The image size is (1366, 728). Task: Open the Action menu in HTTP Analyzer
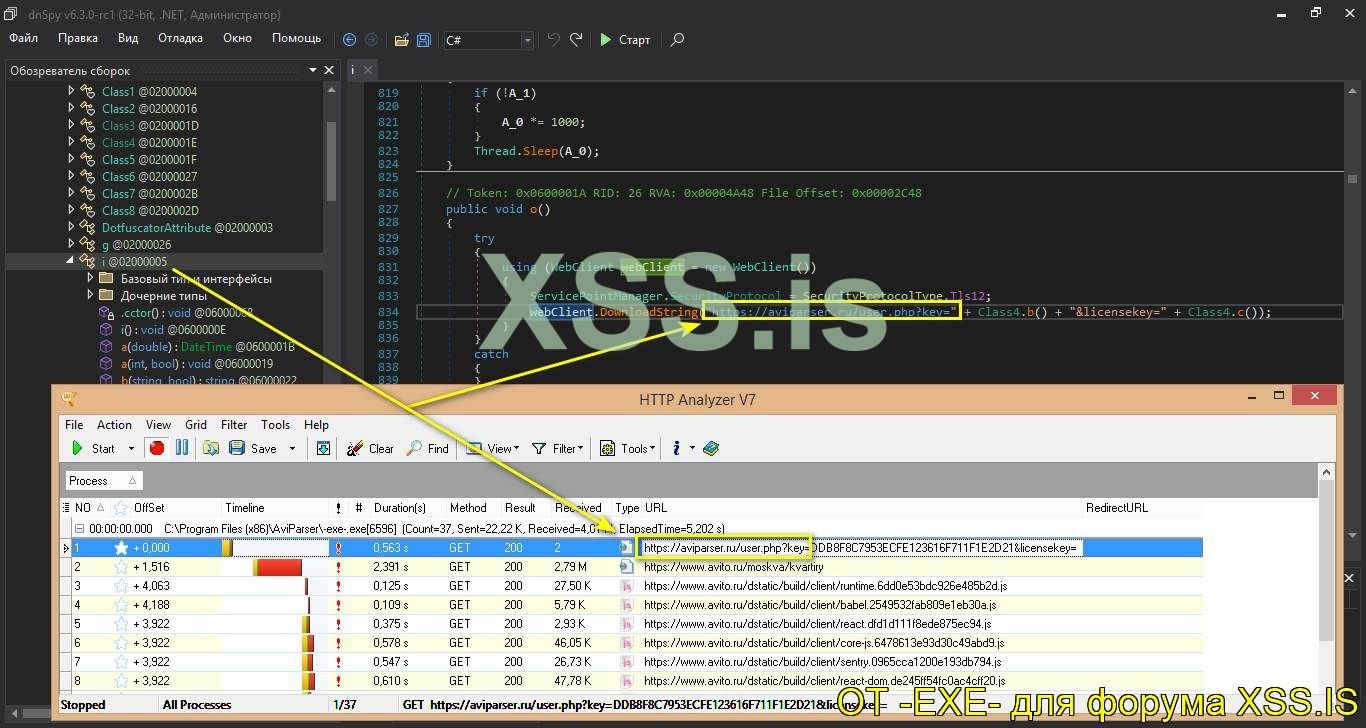click(114, 424)
